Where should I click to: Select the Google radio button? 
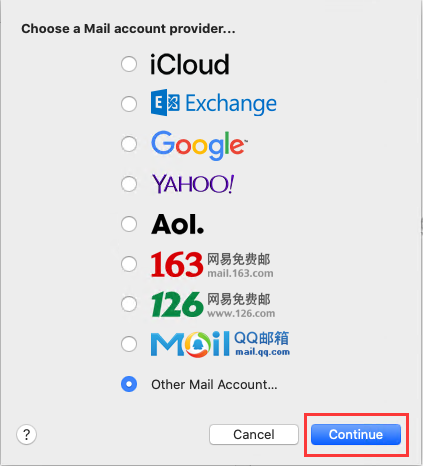(129, 144)
